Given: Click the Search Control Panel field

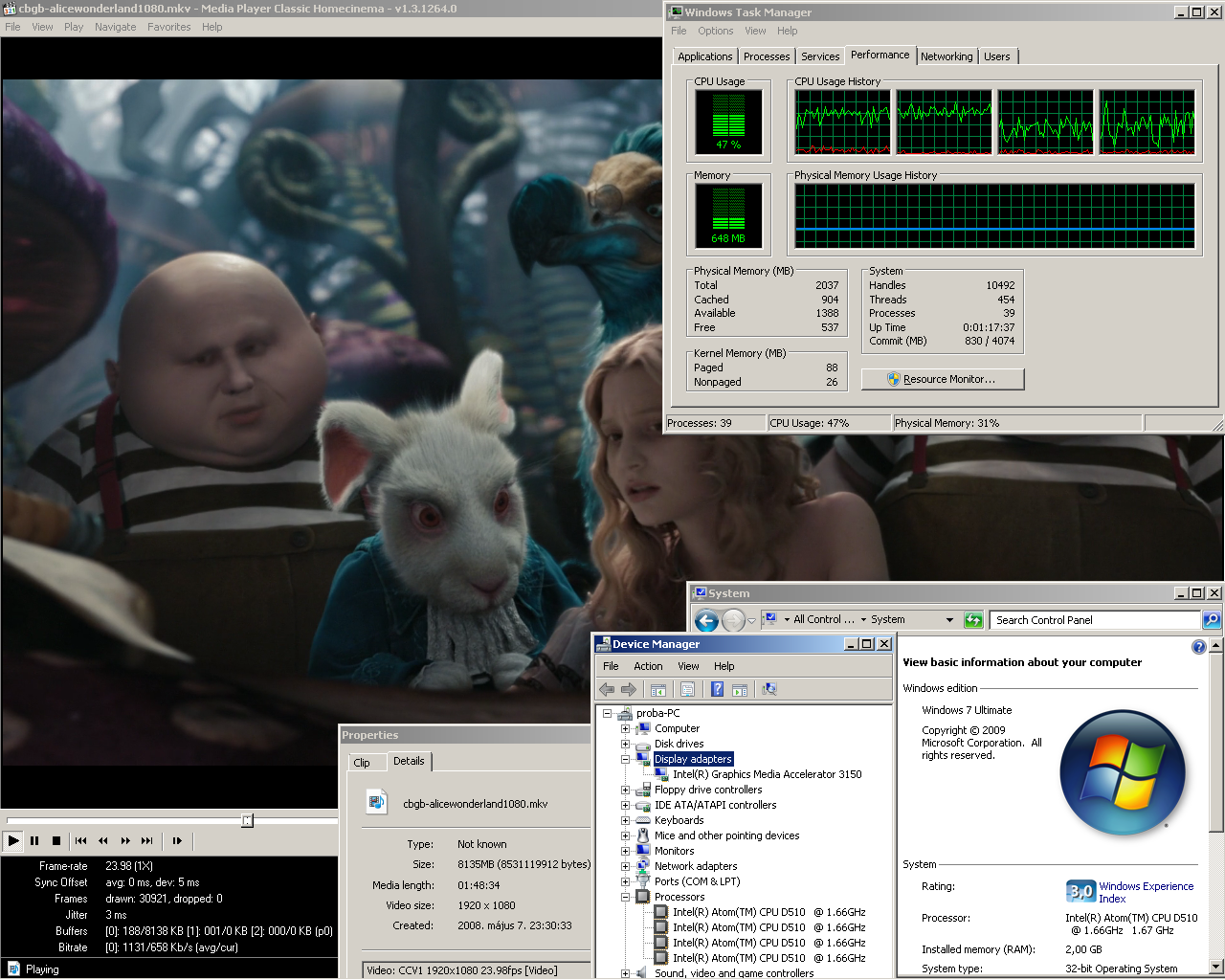Looking at the screenshot, I should pyautogui.click(x=1095, y=620).
